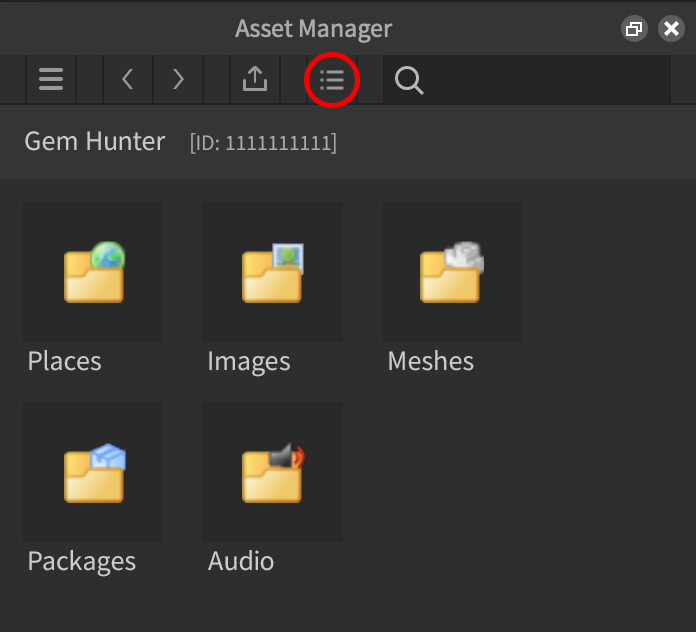
Task: Click the bulk import upload icon
Action: click(x=255, y=80)
